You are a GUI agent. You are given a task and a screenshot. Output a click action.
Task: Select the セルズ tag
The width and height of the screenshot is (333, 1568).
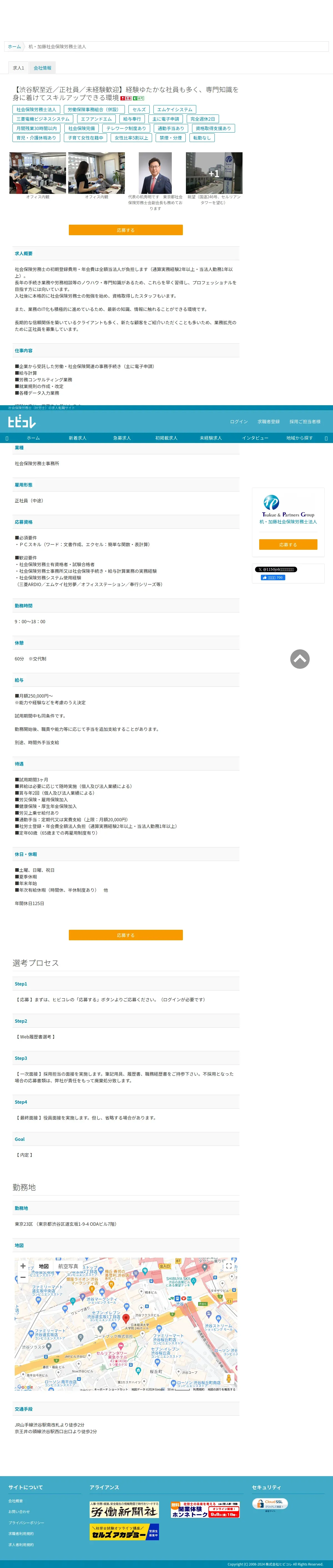(139, 110)
